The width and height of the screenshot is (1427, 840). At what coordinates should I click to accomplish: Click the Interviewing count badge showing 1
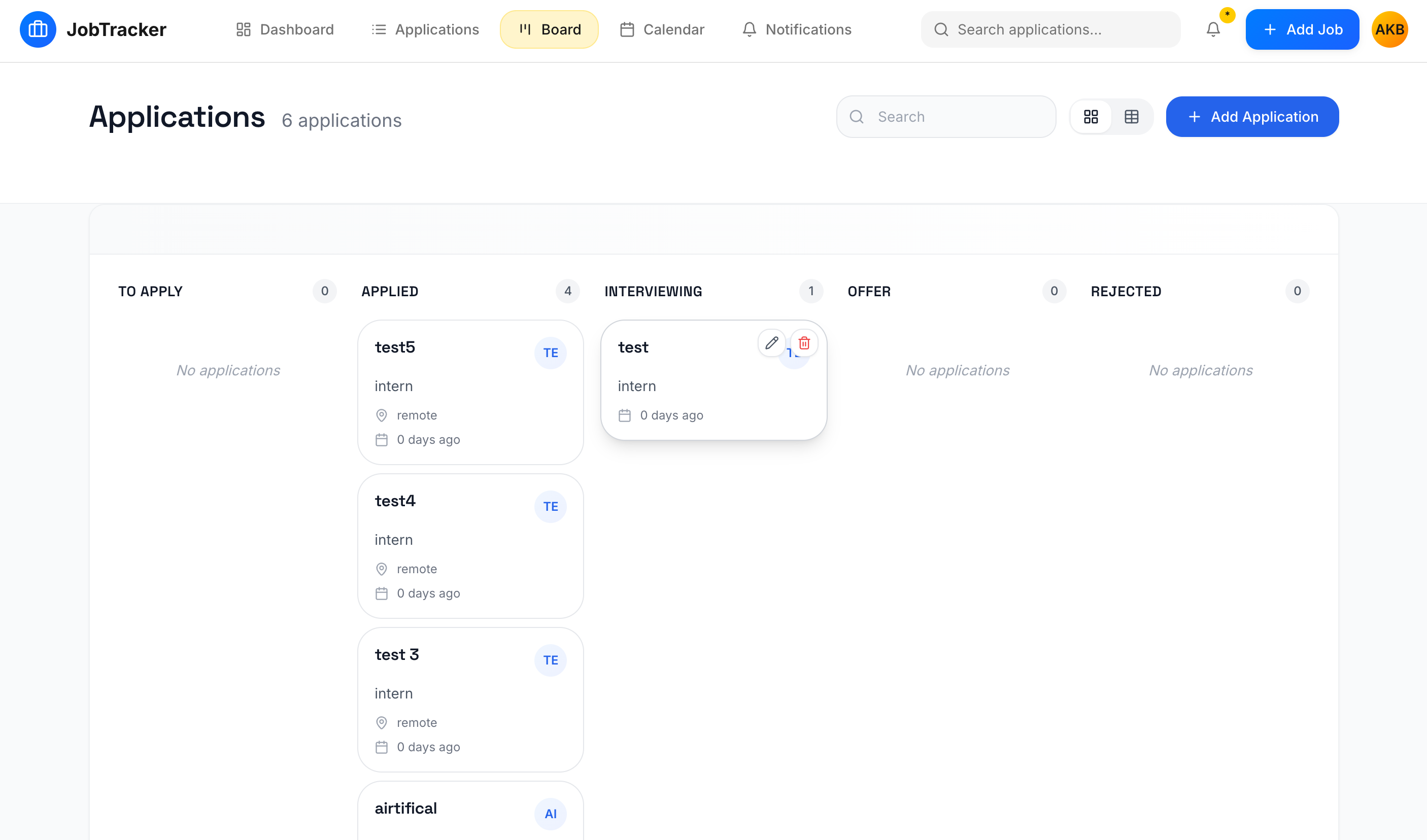811,292
